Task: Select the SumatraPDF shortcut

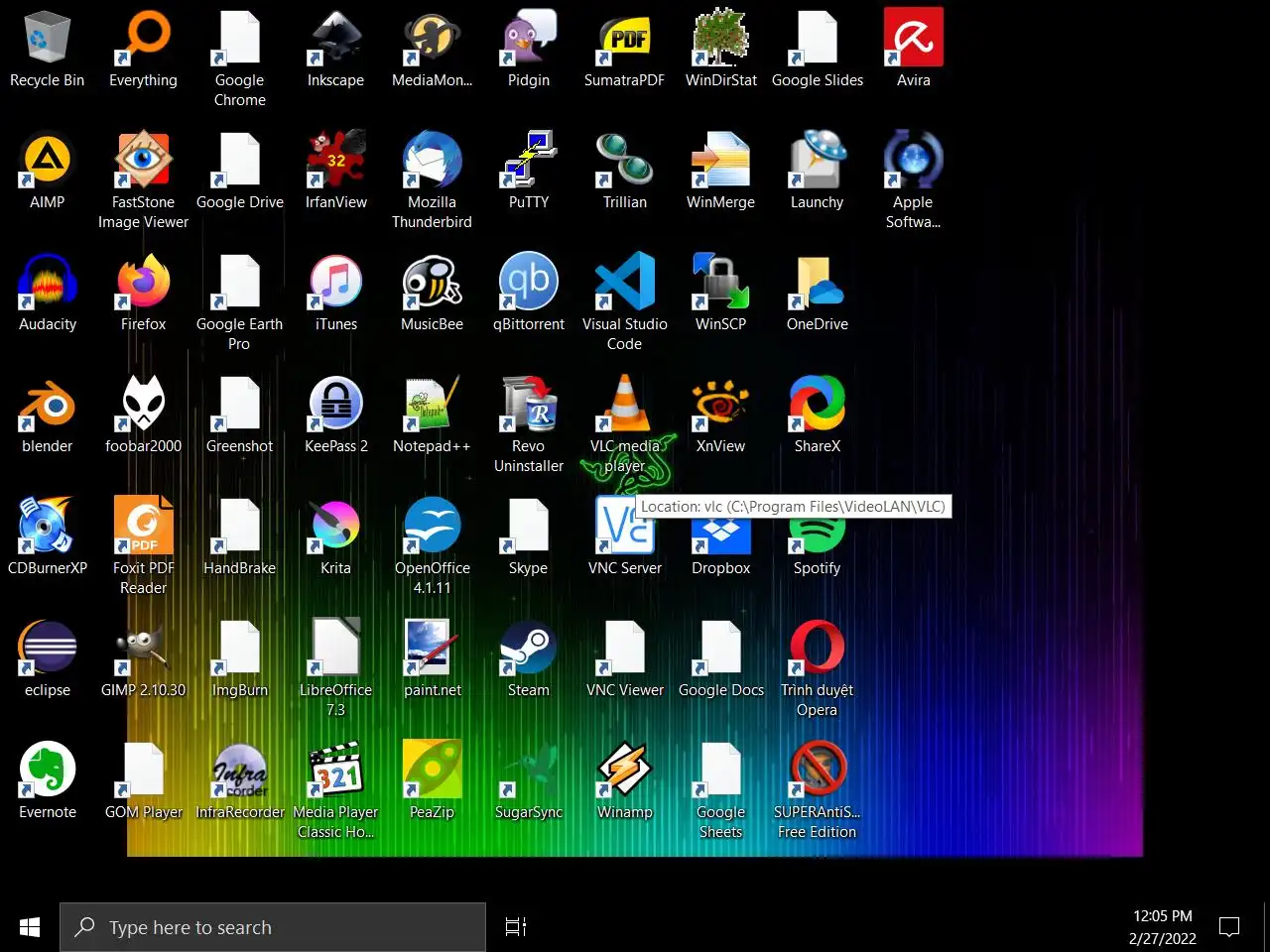Action: [624, 38]
